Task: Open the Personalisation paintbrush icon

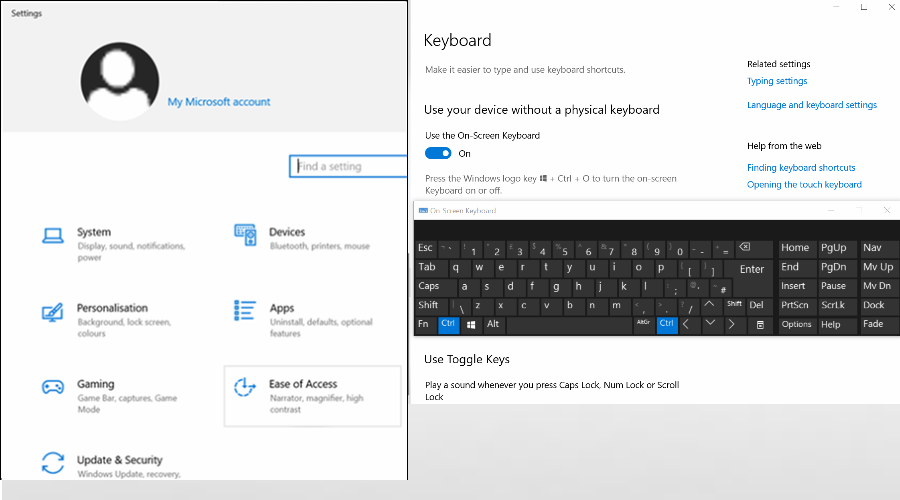Action: [x=52, y=313]
